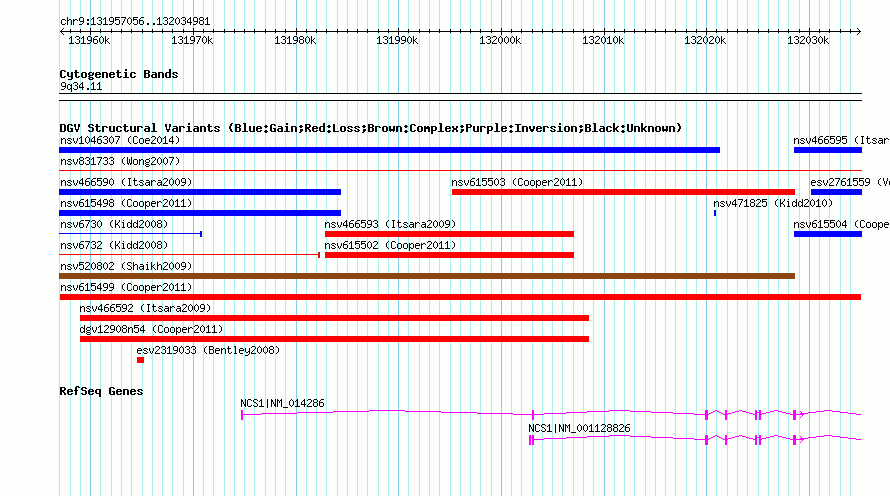Screen dimensions: 890x496
Task: Open the nsv520802 (Shaikh2009) label
Action: click(126, 266)
